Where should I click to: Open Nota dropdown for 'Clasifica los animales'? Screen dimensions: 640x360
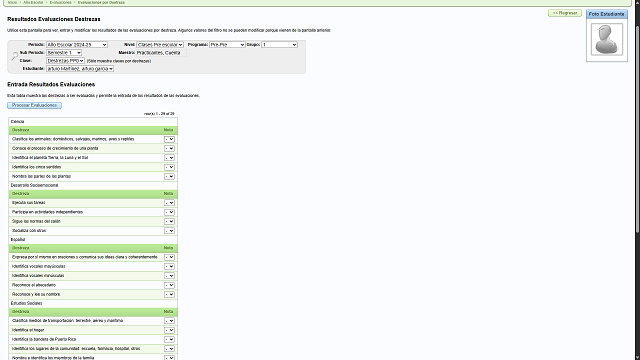pyautogui.click(x=169, y=139)
